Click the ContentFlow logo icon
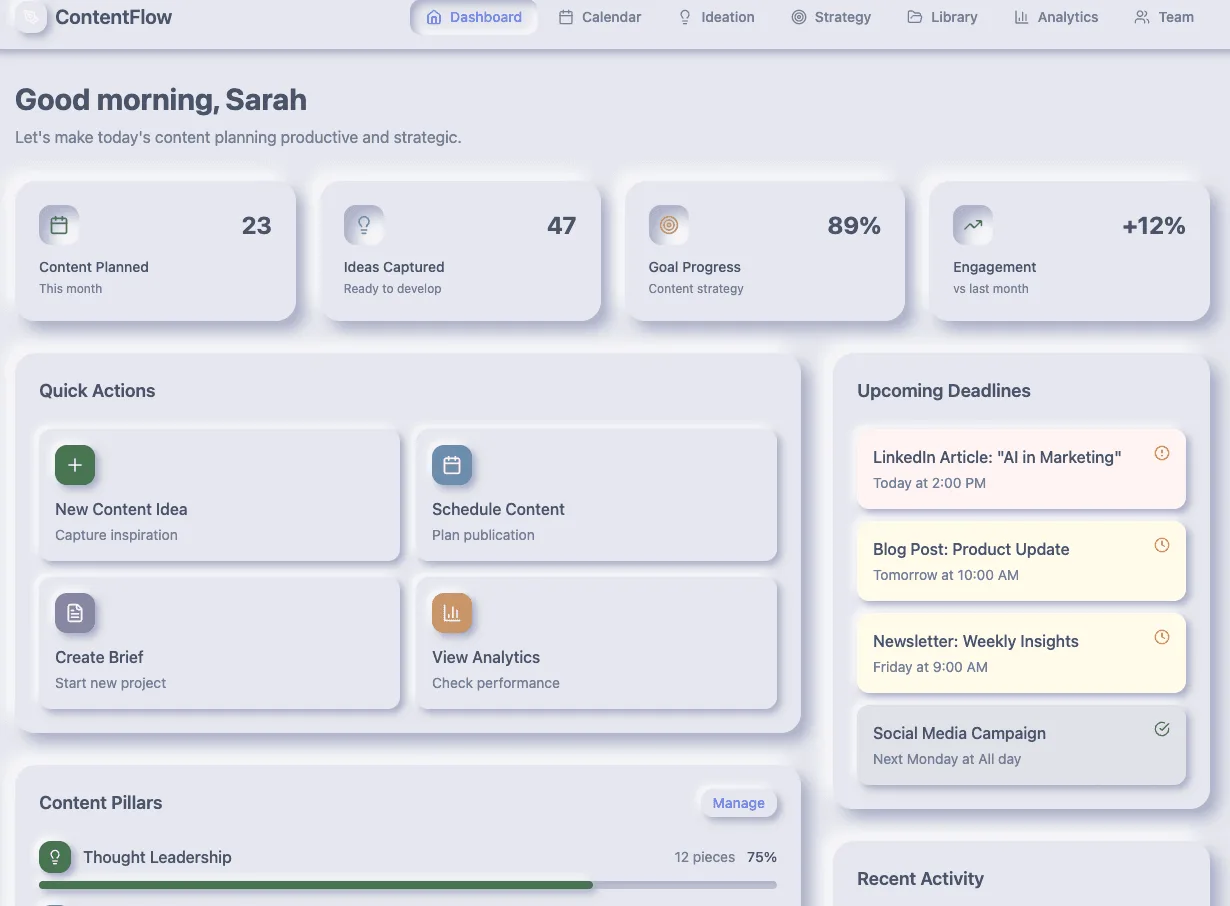The height and width of the screenshot is (906, 1230). coord(31,17)
